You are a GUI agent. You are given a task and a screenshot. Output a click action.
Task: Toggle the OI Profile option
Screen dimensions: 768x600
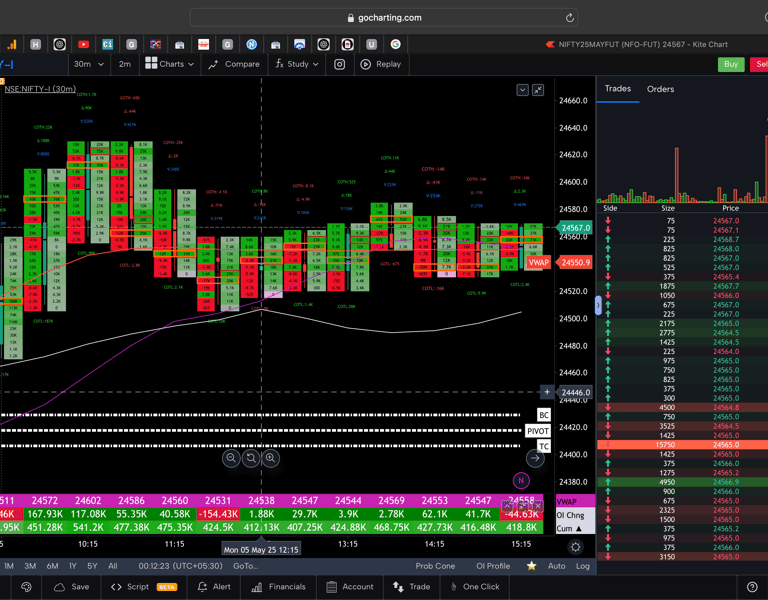(x=493, y=566)
